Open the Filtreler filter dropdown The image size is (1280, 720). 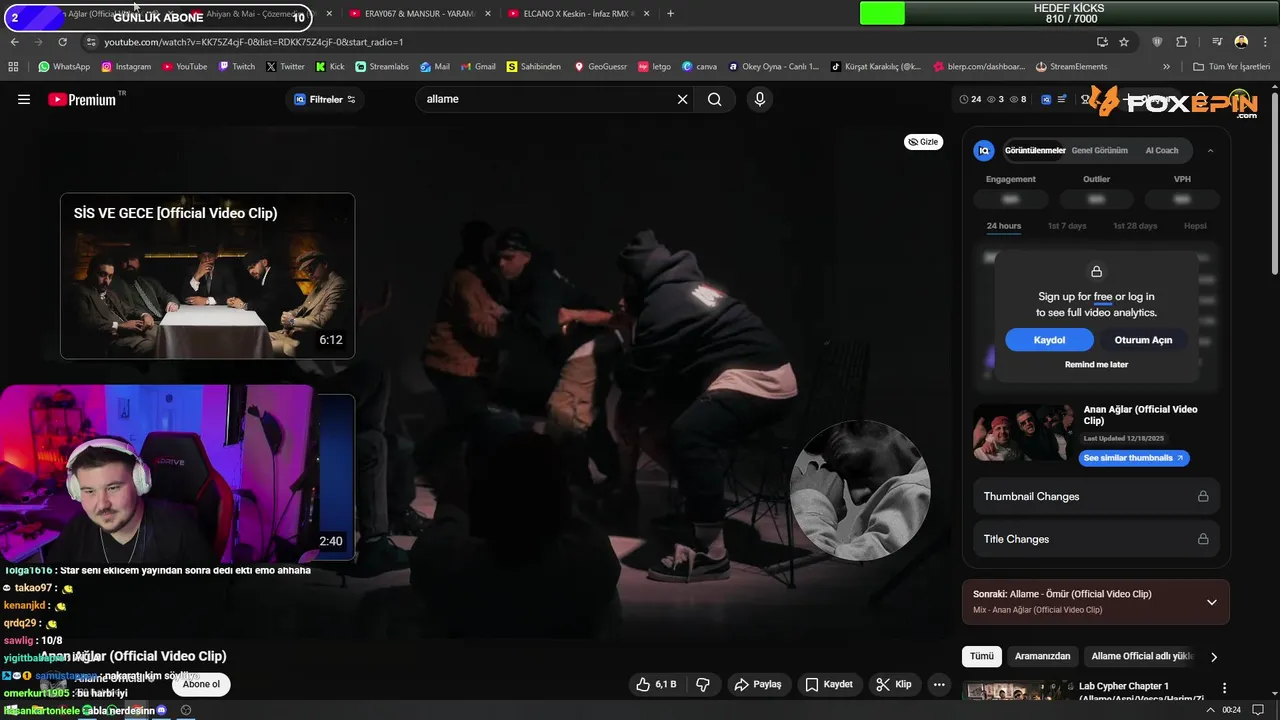(x=324, y=99)
